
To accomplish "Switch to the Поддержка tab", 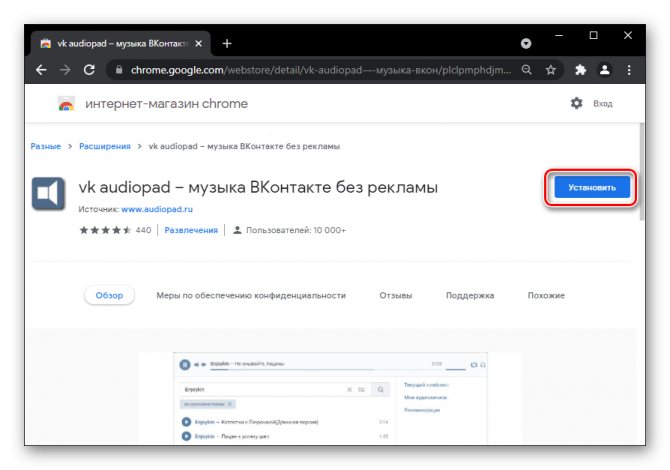I will pos(470,296).
